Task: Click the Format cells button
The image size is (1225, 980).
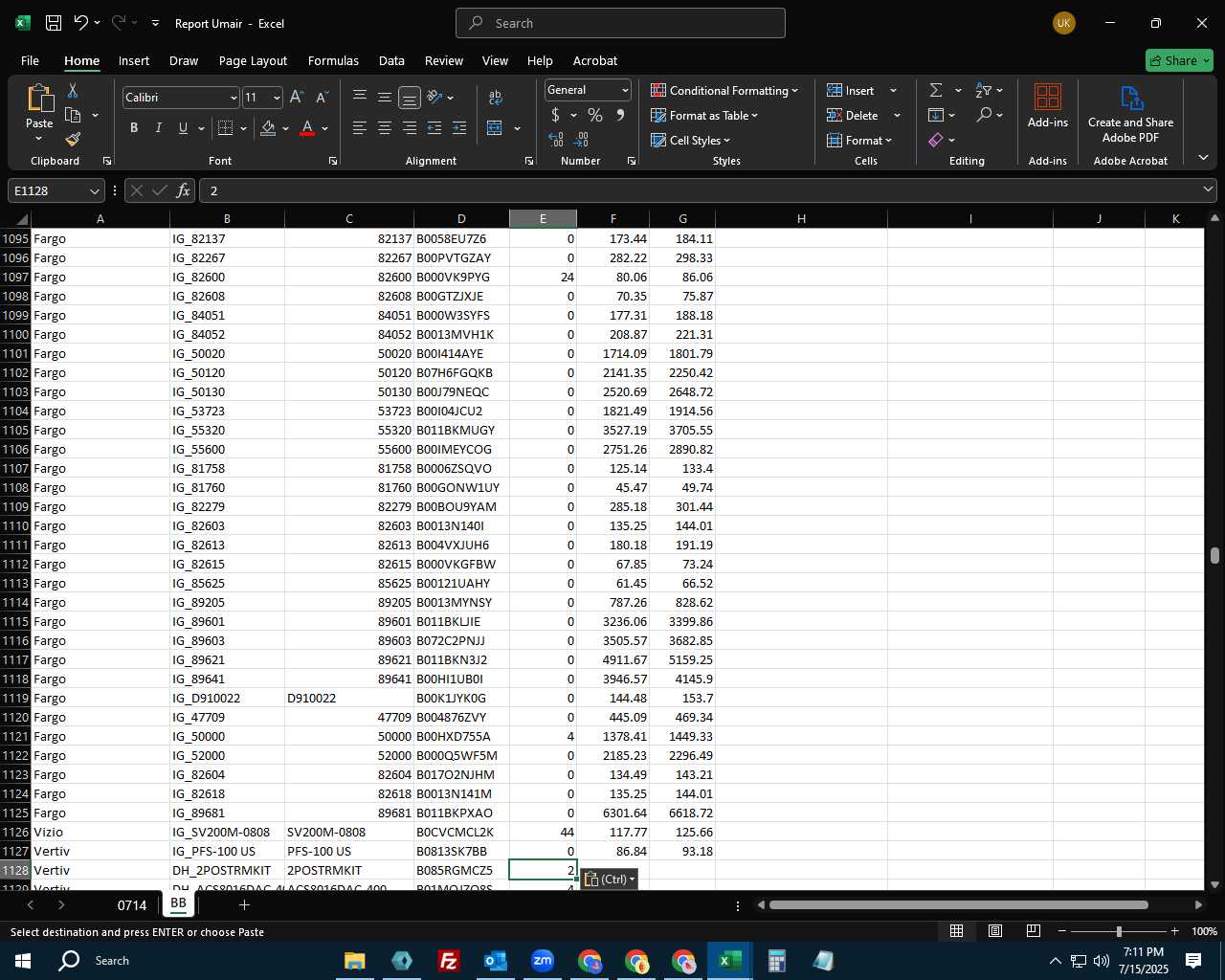Action: pyautogui.click(x=858, y=140)
